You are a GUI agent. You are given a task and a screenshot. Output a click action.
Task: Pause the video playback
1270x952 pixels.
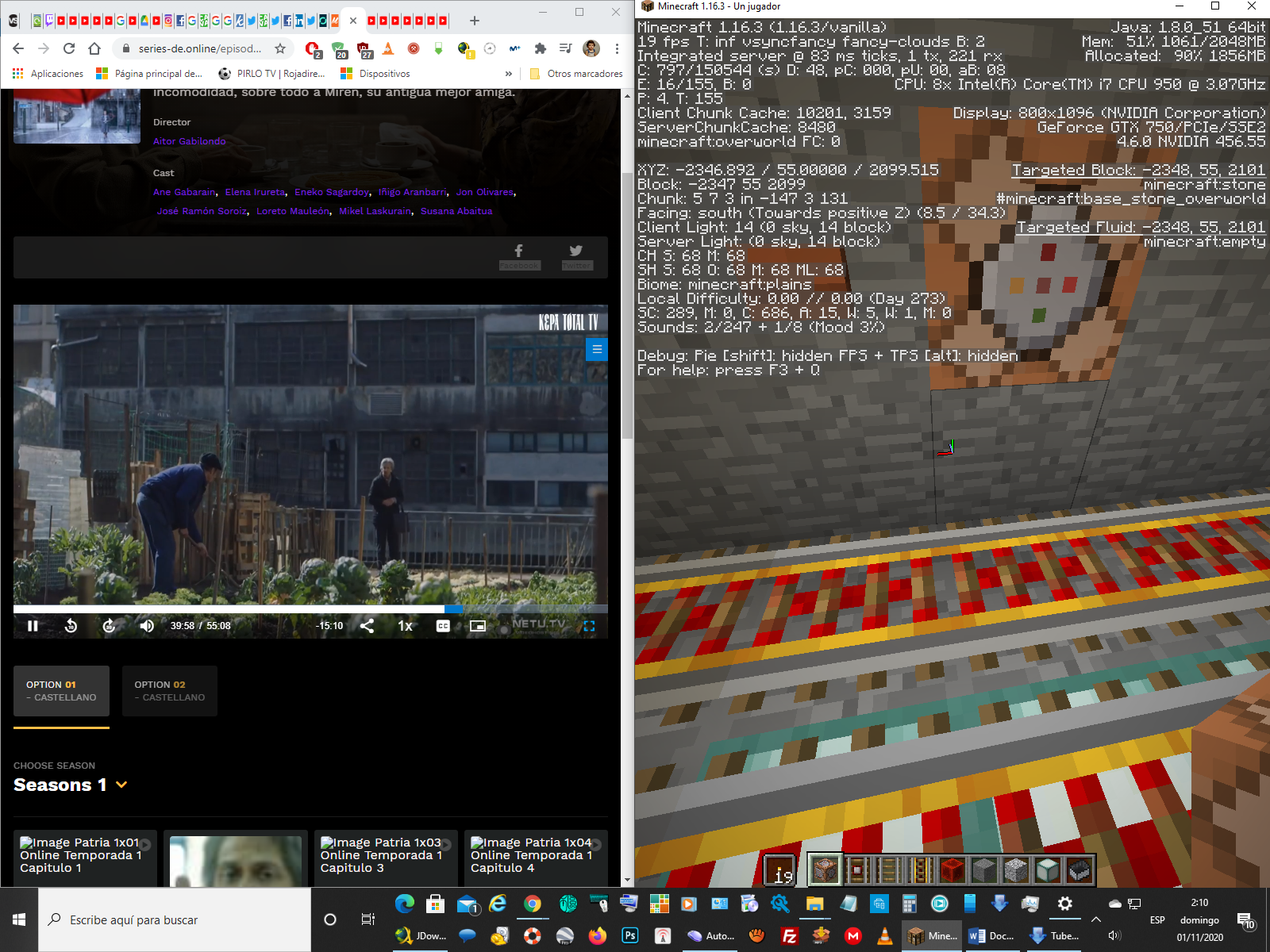click(33, 626)
